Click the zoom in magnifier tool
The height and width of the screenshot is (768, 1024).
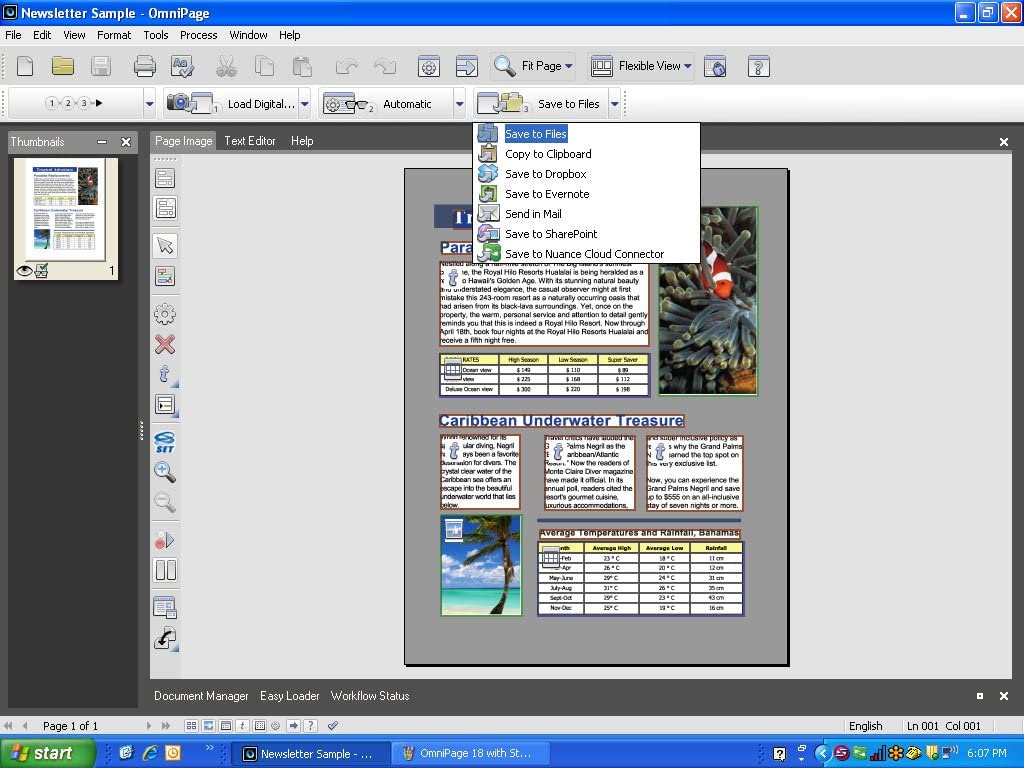165,472
